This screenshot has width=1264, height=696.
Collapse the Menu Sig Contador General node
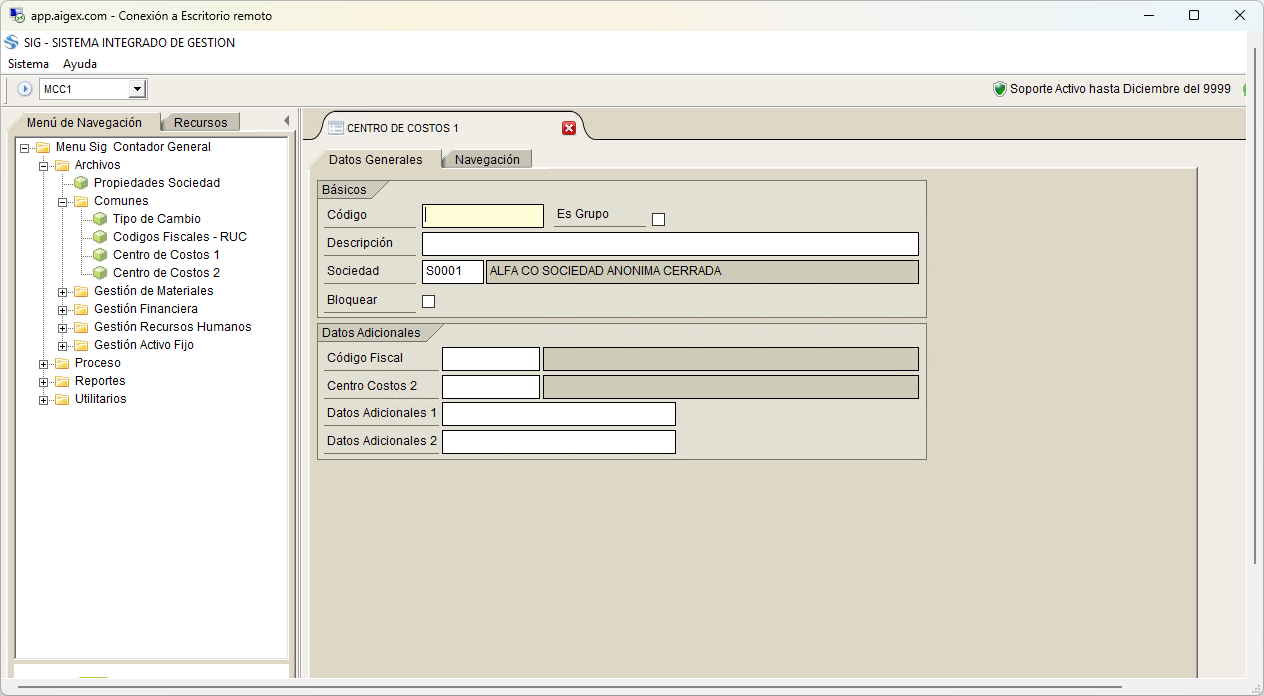[24, 148]
